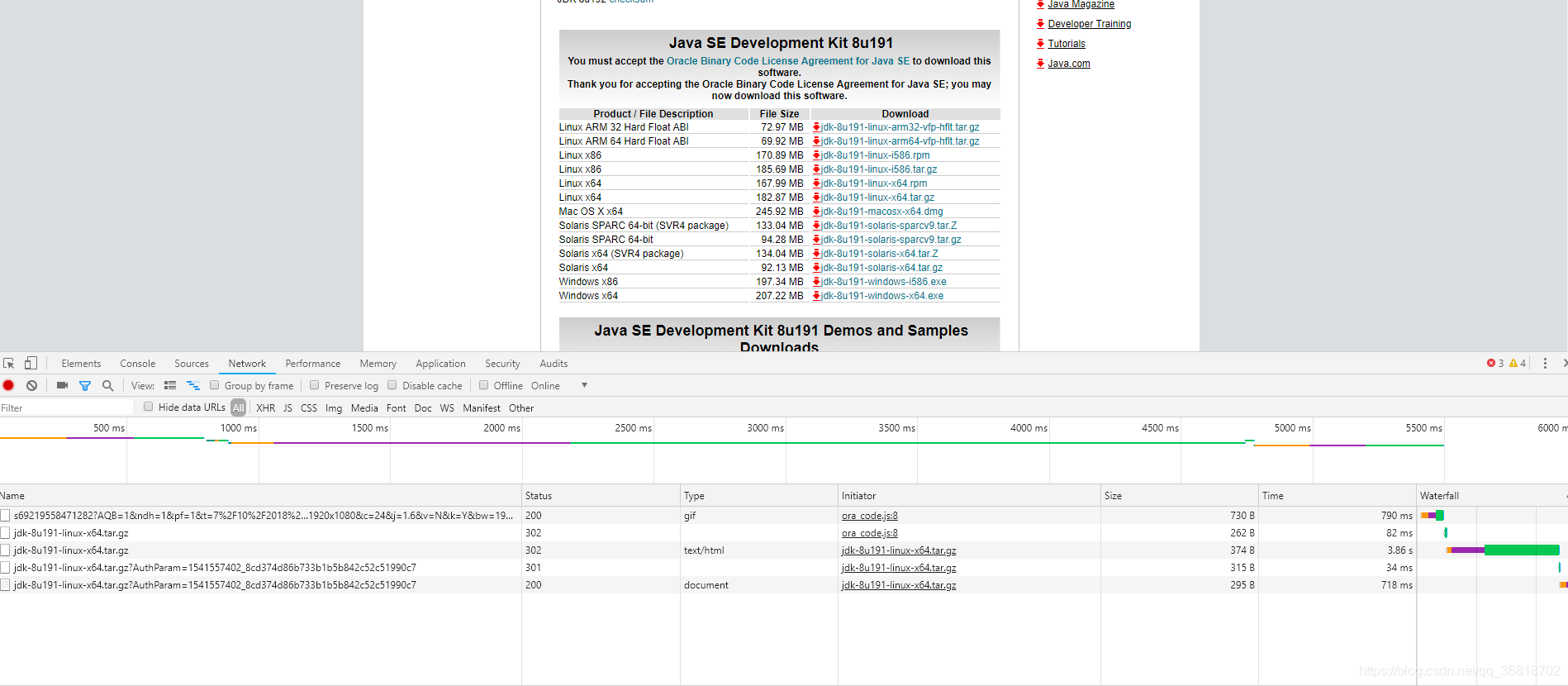Open the Audits tab

coord(554,364)
